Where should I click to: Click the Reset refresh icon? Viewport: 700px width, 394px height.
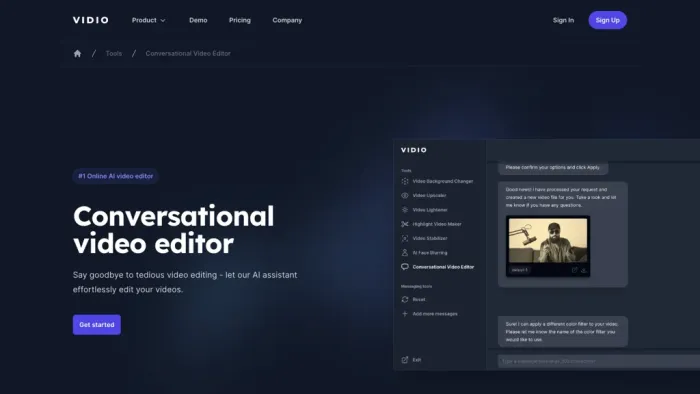405,299
